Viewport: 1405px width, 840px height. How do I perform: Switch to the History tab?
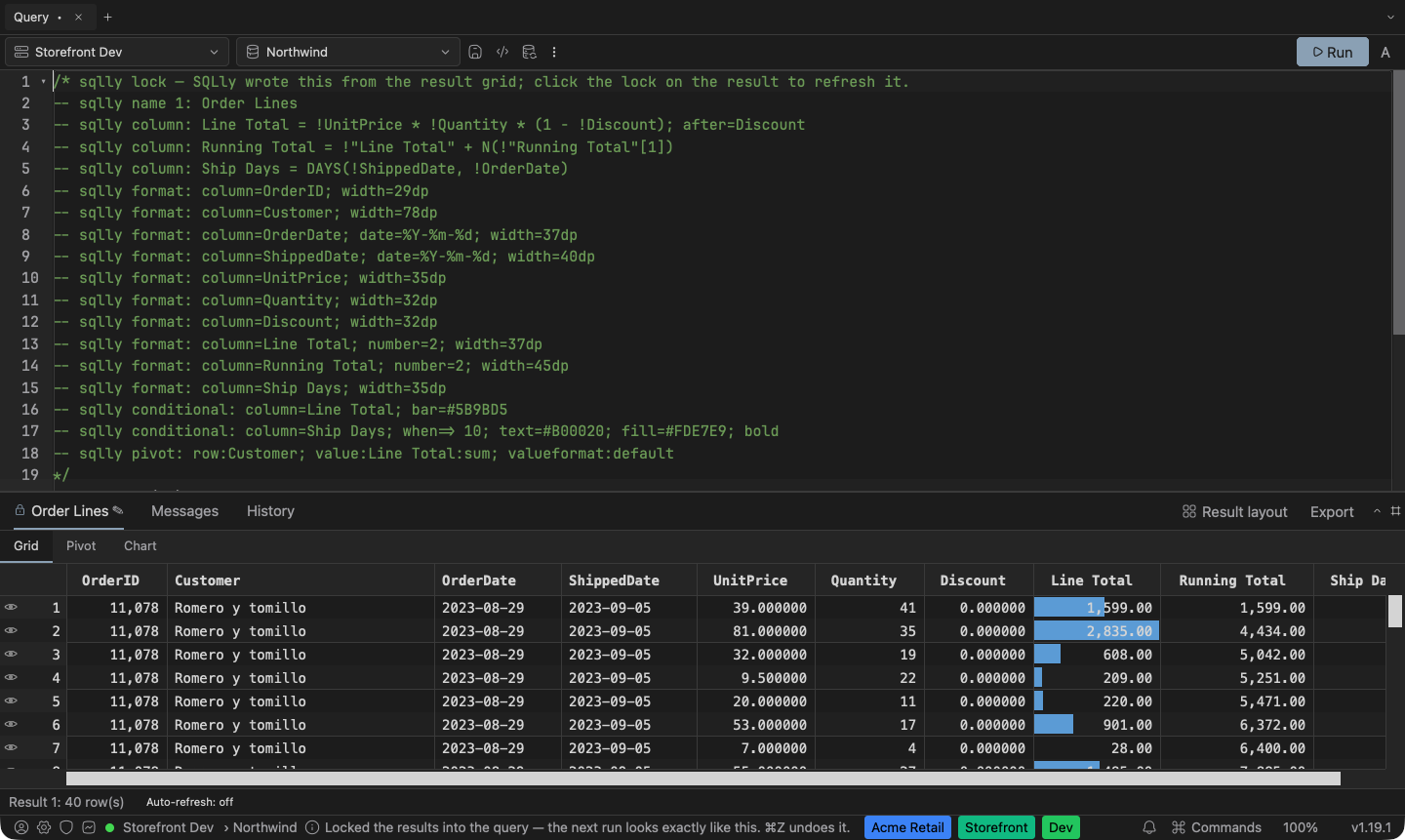[270, 511]
